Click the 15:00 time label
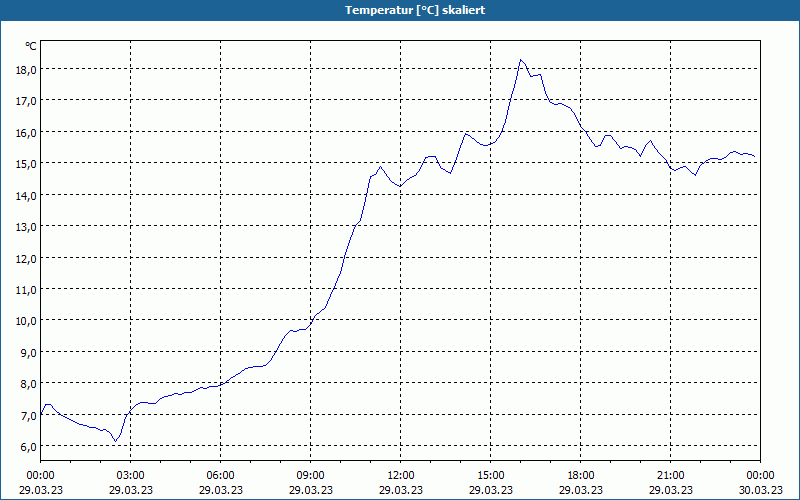This screenshot has height=500, width=800. [491, 476]
